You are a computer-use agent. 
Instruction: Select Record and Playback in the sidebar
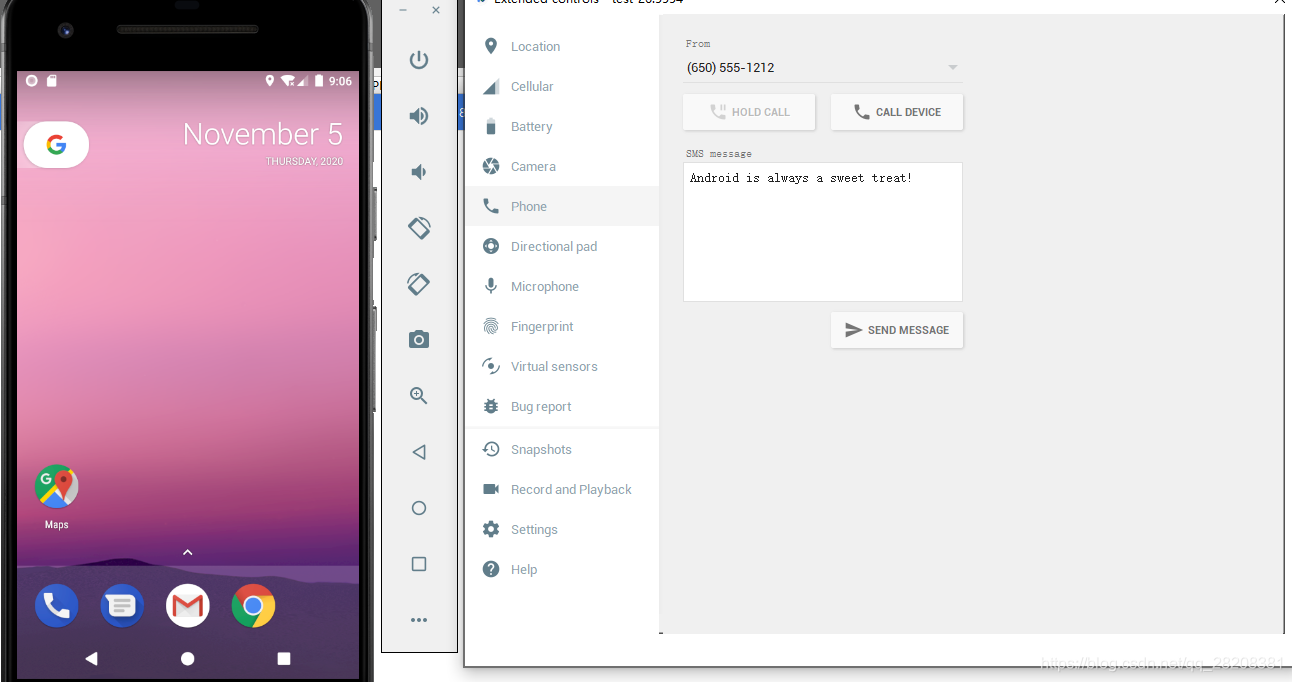(571, 489)
